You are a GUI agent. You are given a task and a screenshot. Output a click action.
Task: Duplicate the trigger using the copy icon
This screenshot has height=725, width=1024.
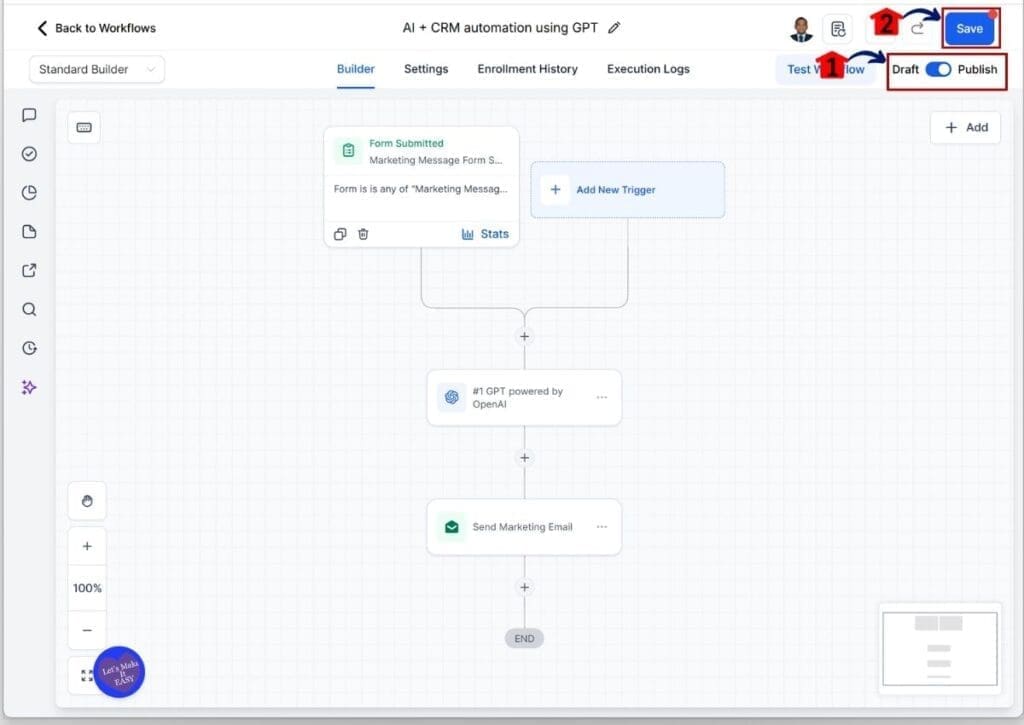pos(340,233)
